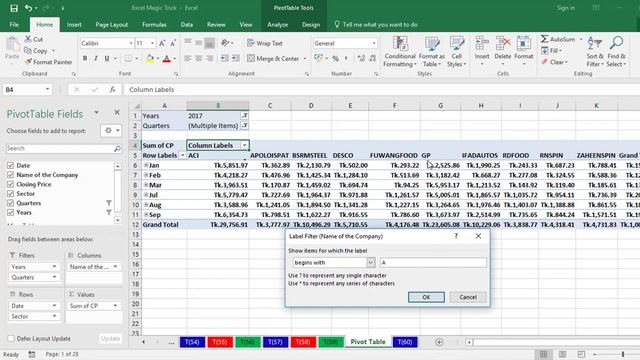This screenshot has width=640, height=360.
Task: Apply Bold formatting
Action: [85, 58]
